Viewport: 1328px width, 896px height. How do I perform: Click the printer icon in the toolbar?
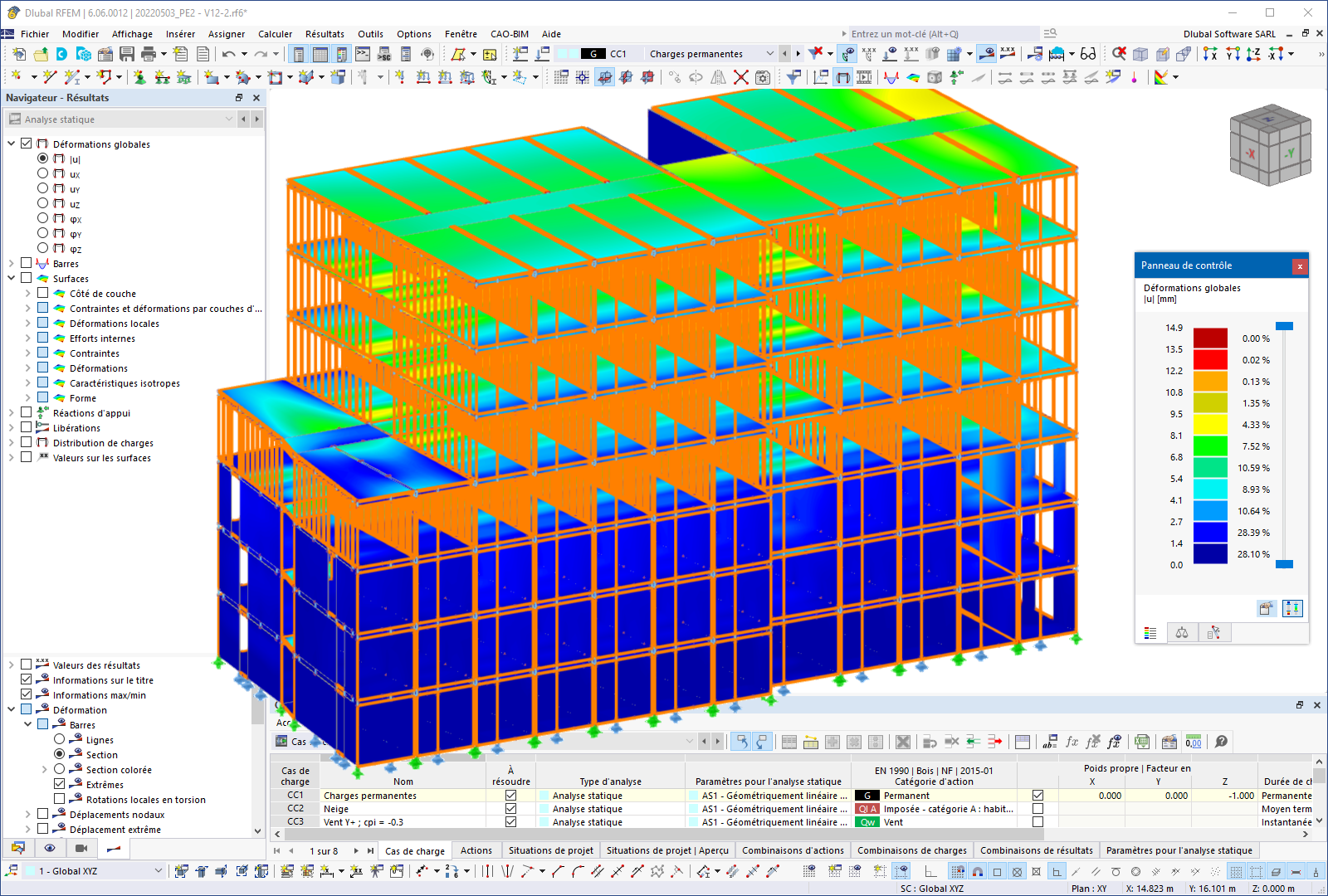point(148,53)
